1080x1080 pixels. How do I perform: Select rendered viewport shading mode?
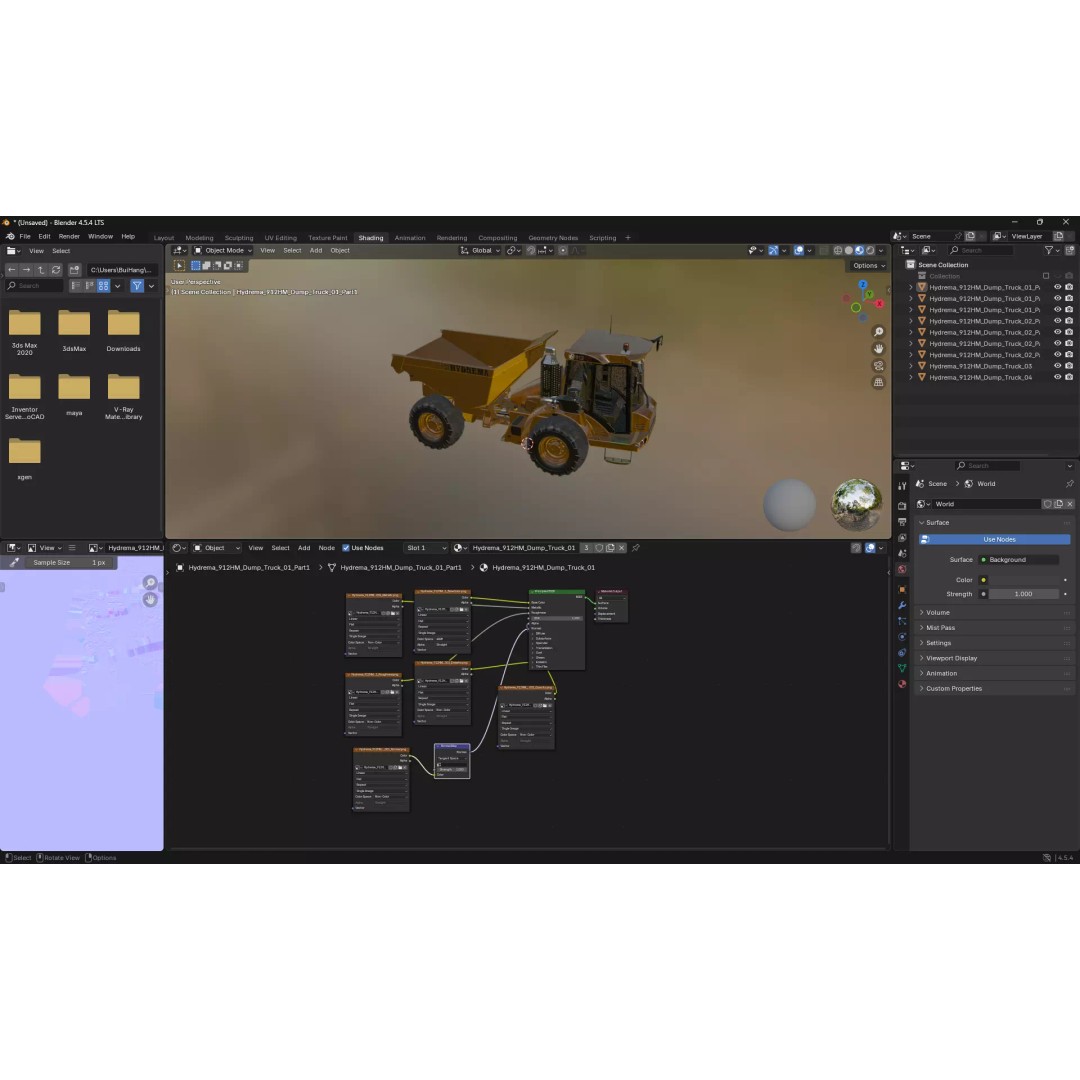click(870, 251)
